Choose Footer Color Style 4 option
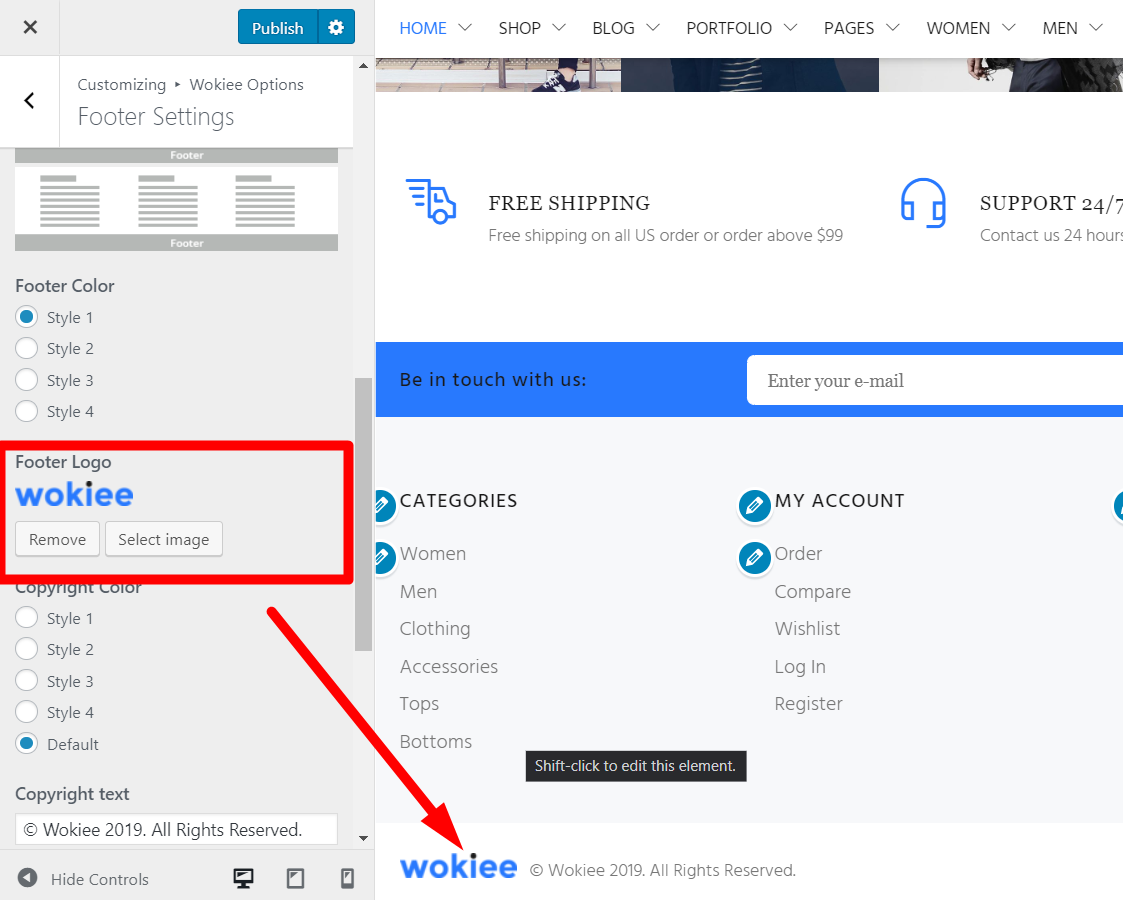 click(27, 411)
